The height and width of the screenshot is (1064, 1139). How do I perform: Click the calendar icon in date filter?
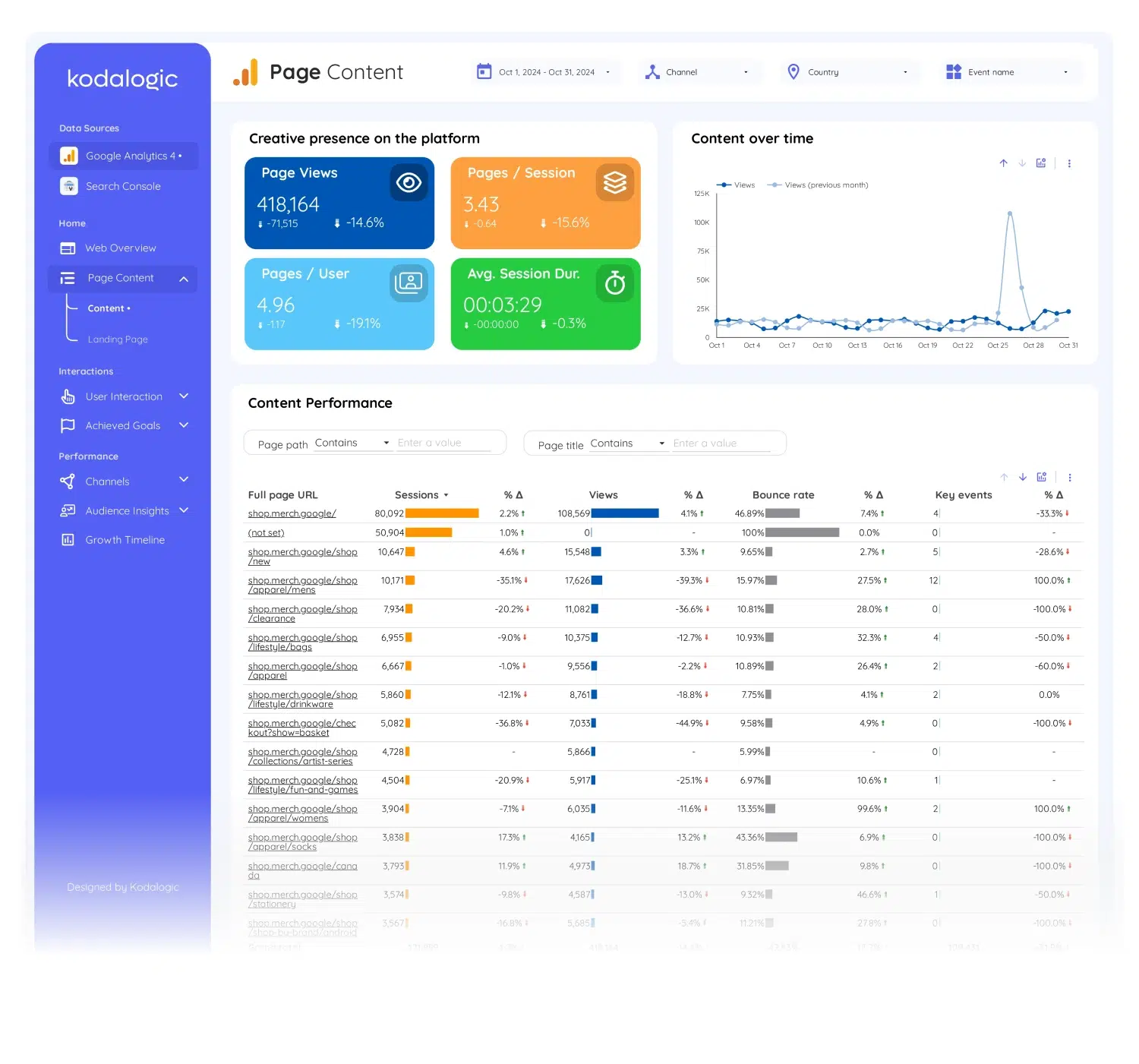click(484, 71)
